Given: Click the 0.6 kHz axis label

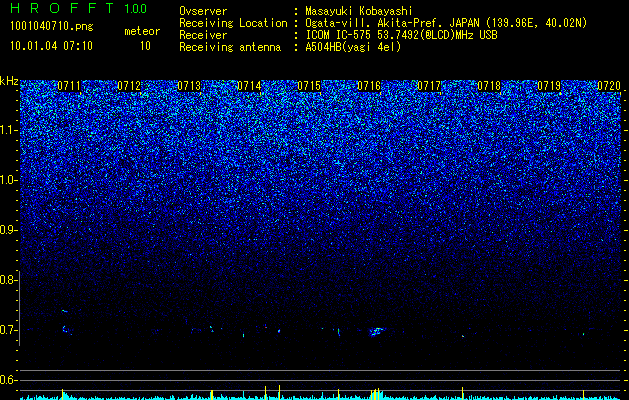Looking at the screenshot, I should (x=9, y=380).
